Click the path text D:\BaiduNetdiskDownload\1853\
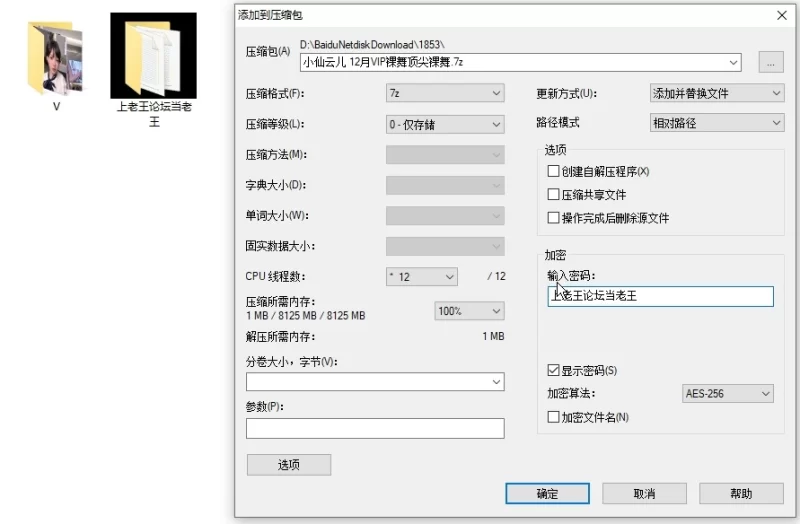This screenshot has height=524, width=800. 372,45
